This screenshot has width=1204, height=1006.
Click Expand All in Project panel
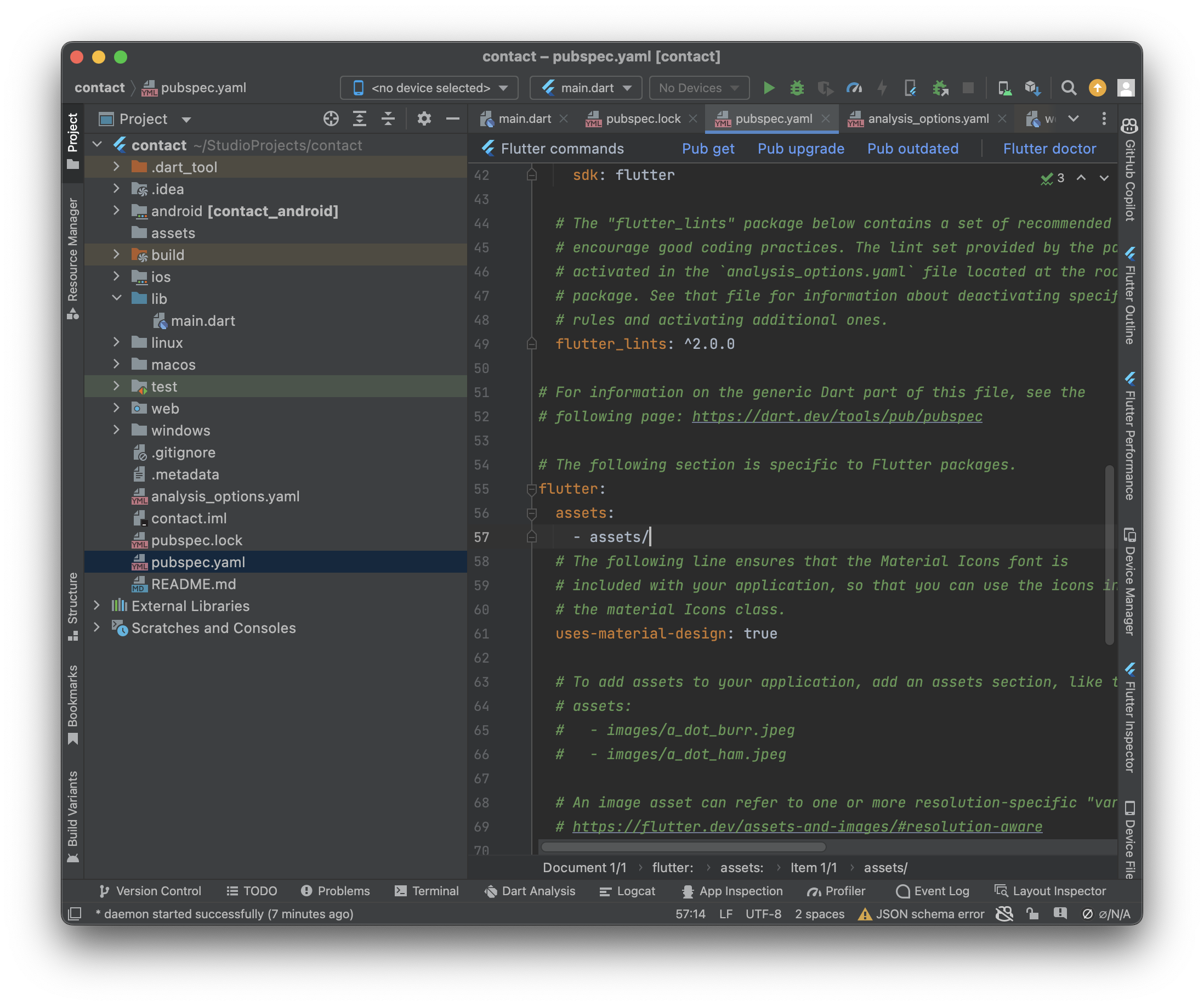360,118
